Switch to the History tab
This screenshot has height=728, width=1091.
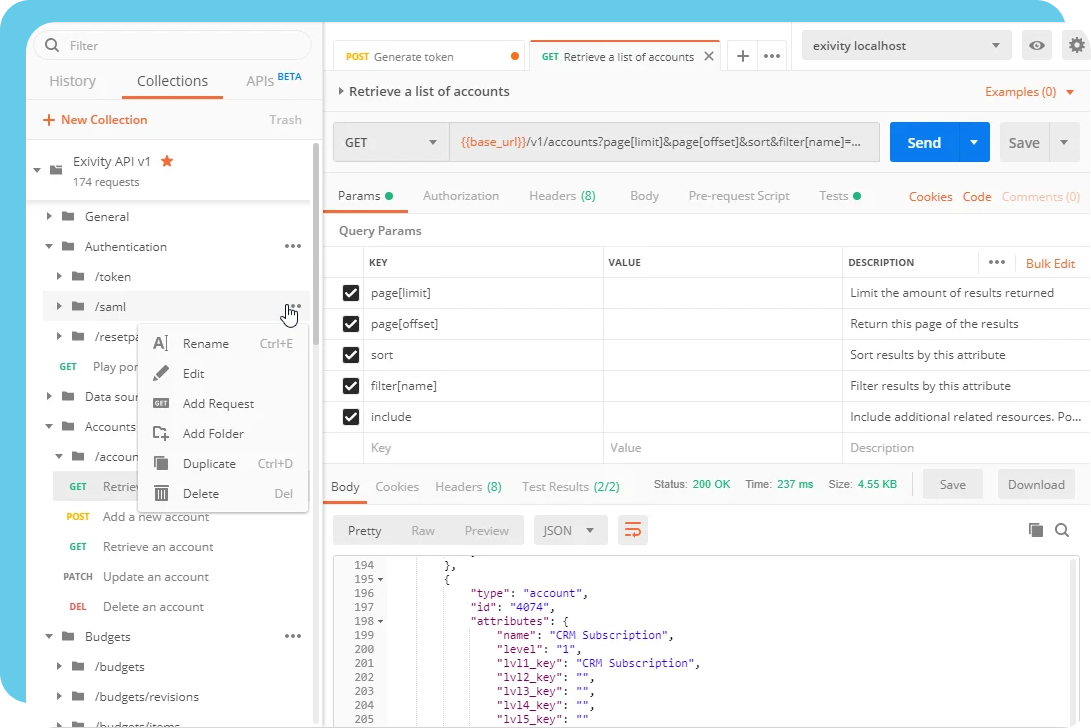coord(72,81)
